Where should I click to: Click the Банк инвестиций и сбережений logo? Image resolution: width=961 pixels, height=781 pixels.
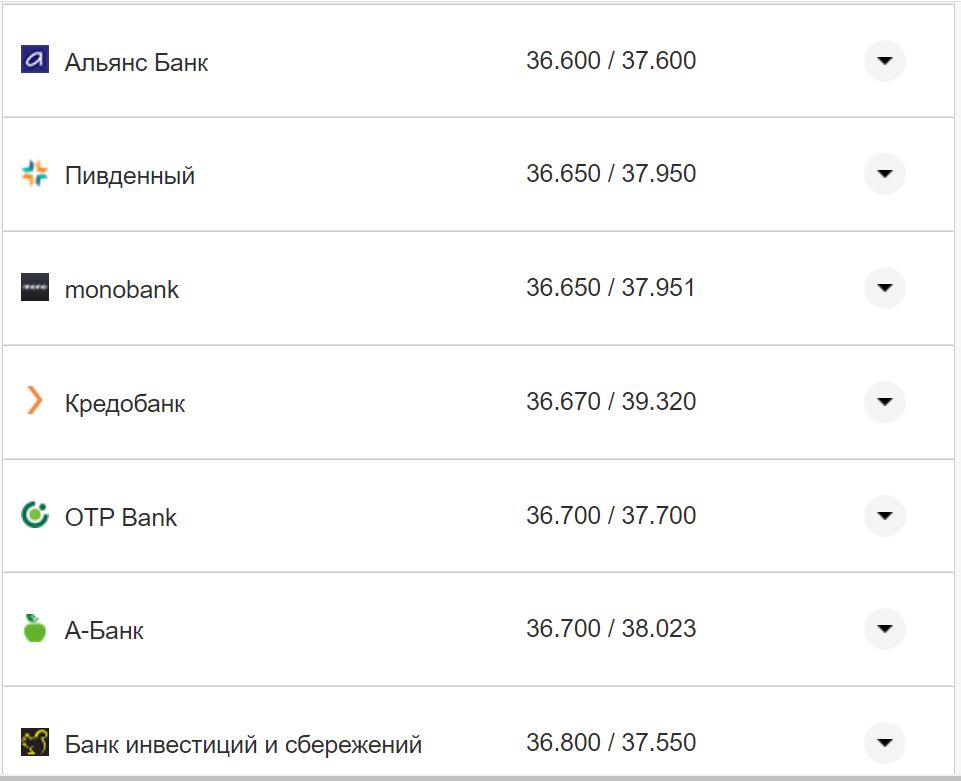pyautogui.click(x=35, y=743)
